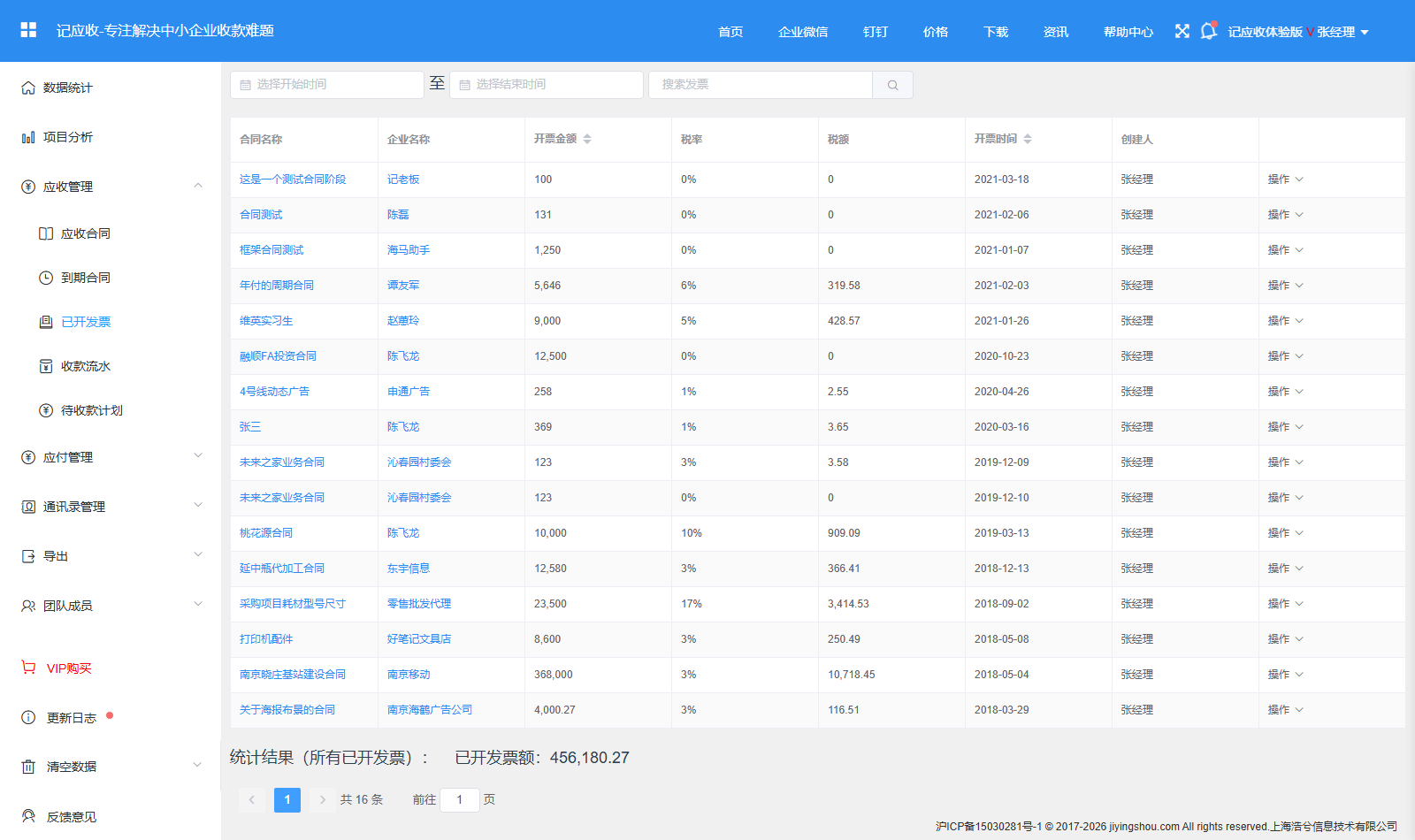Focus the 搜索发票 search box
Screen dimensions: 1415x840
pos(761,85)
